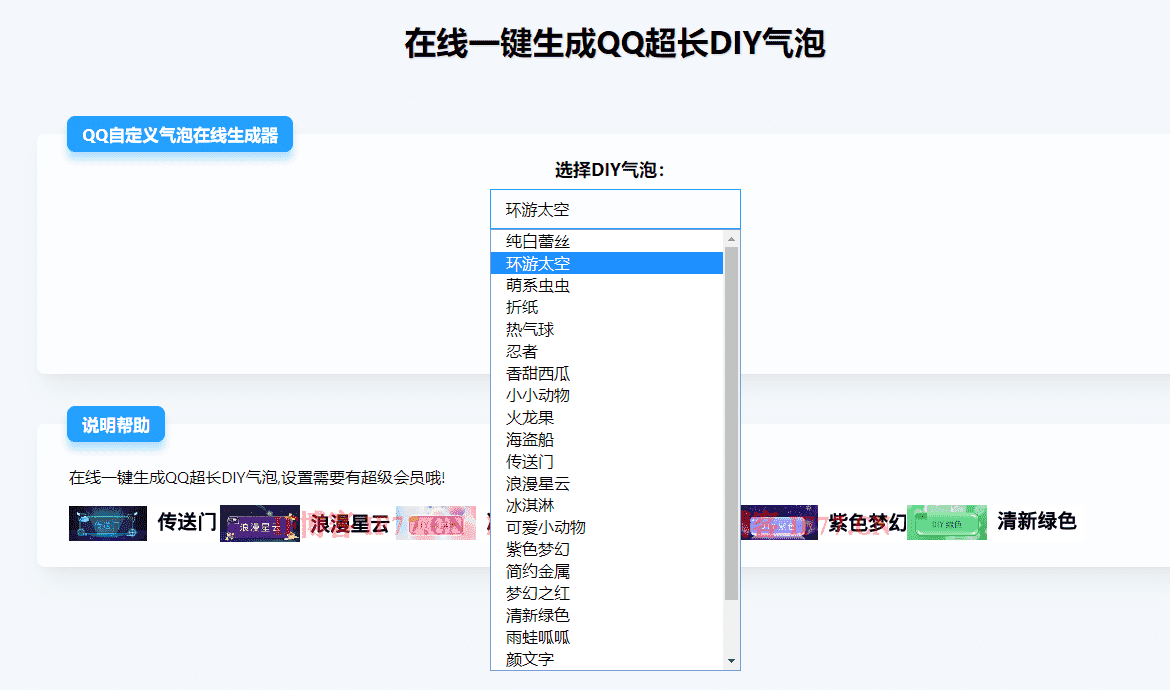
Task: Click the 传送门 caption in help section
Action: pyautogui.click(x=187, y=521)
